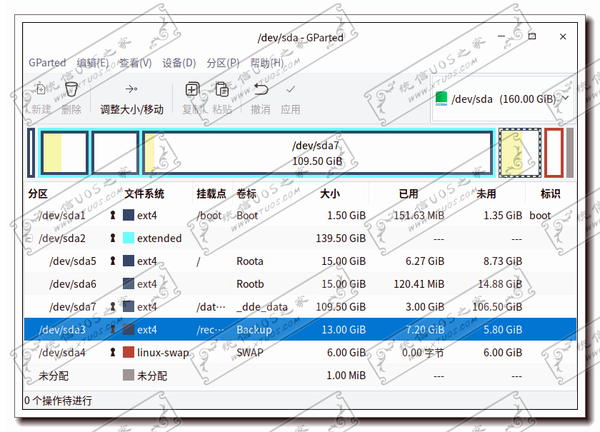Click the Apply checkmark icon
Viewport: 600px width, 432px height.
[x=291, y=90]
